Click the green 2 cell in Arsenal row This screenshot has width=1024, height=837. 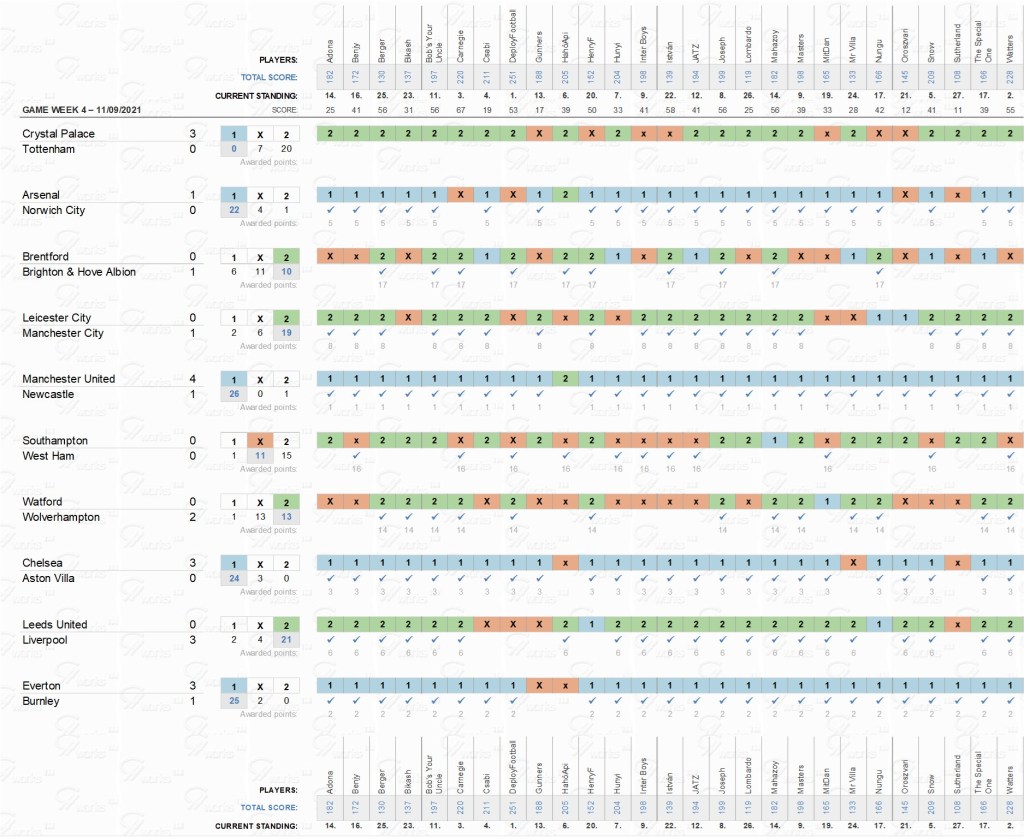tap(566, 195)
